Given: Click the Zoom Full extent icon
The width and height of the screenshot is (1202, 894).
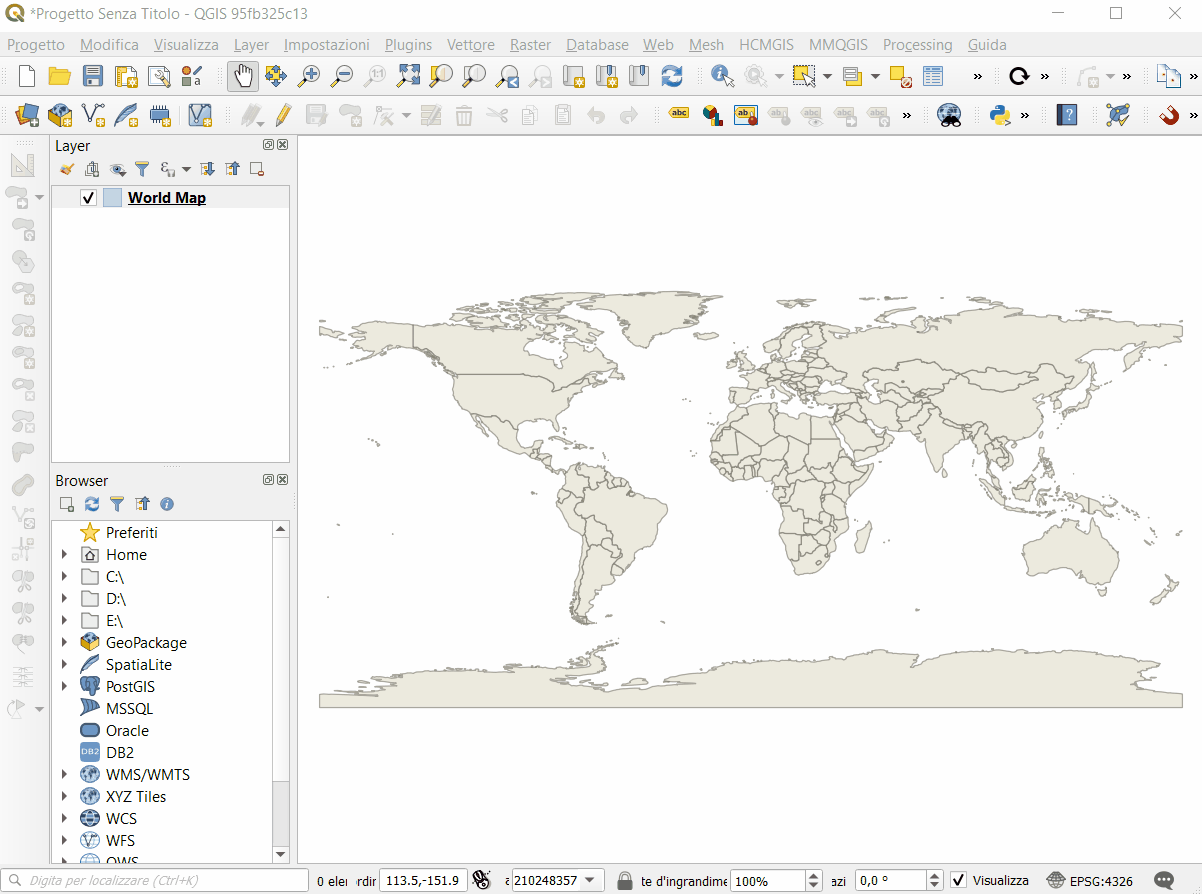Looking at the screenshot, I should coord(408,76).
